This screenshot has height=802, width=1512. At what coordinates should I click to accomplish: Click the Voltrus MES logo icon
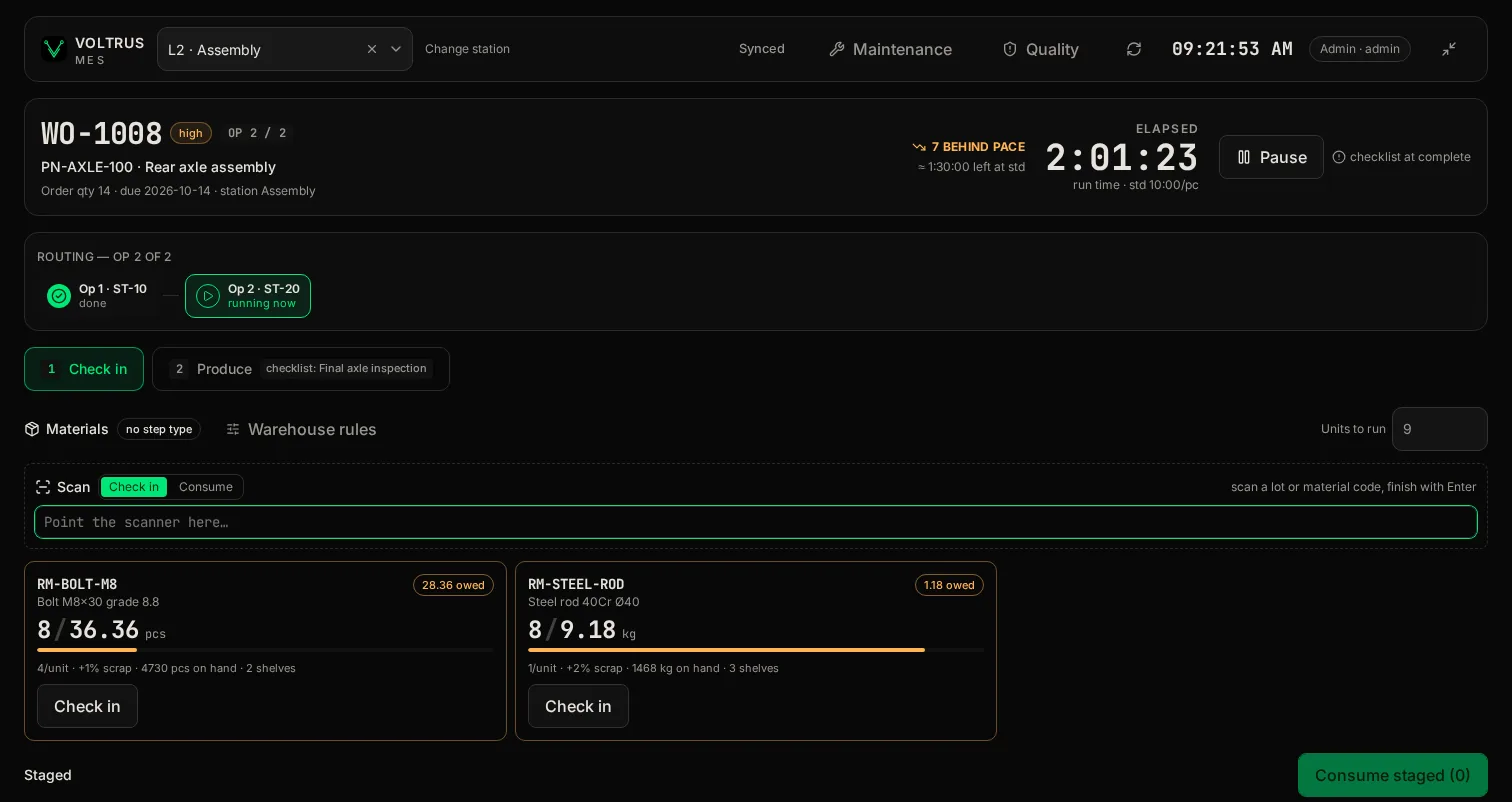point(54,49)
